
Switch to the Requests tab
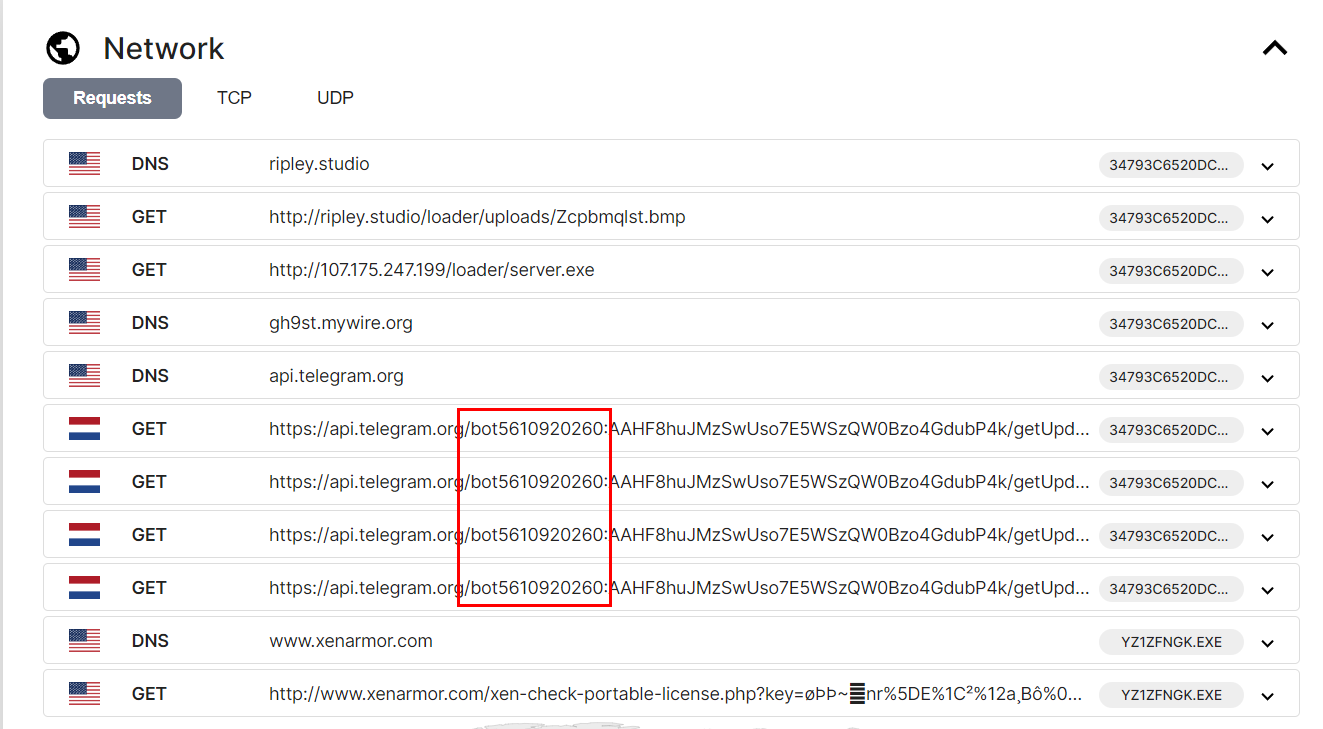112,98
